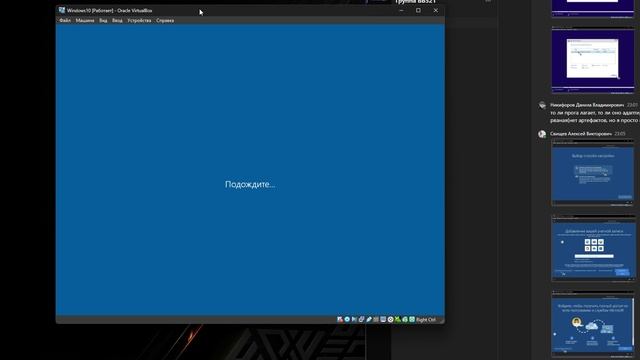Screen dimensions: 640x360
Task: Open the chat thumbnail of setup options screen
Action: coord(593,173)
